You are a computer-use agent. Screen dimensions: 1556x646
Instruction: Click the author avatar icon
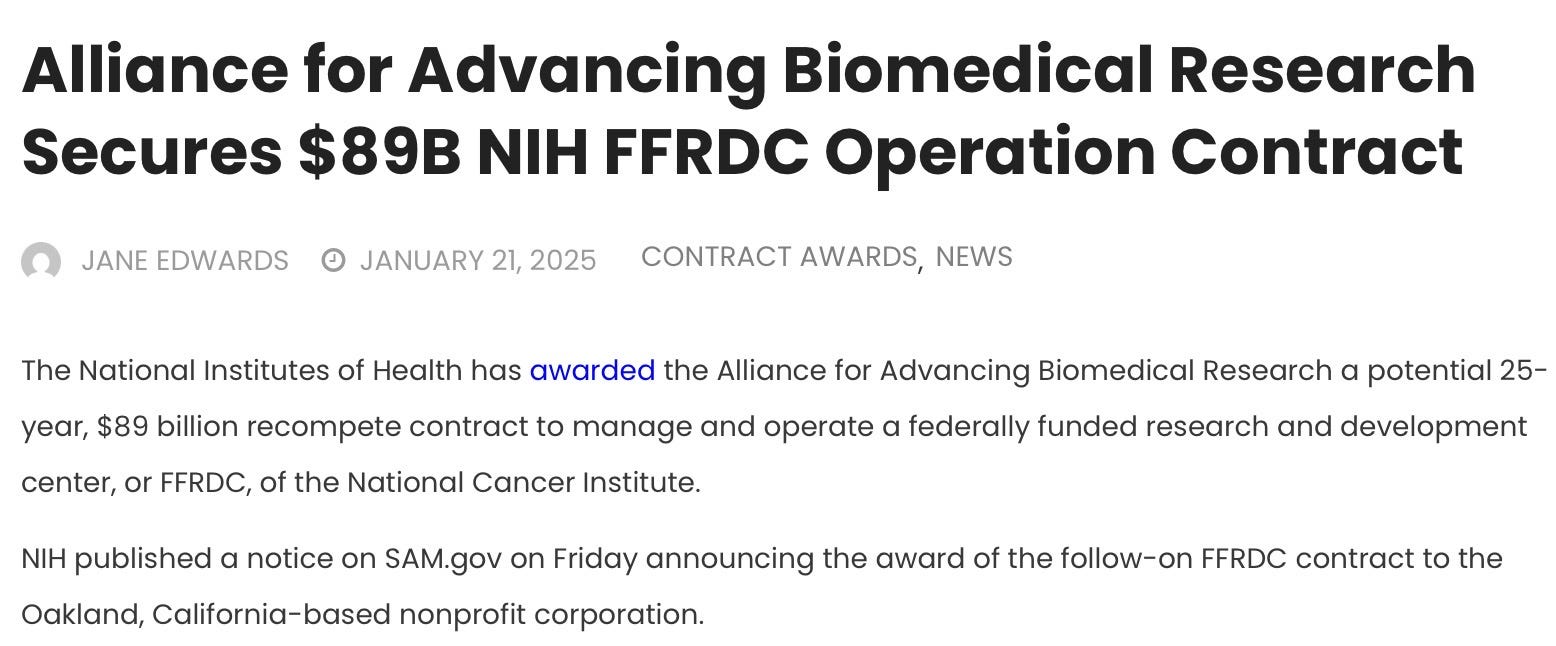[41, 262]
